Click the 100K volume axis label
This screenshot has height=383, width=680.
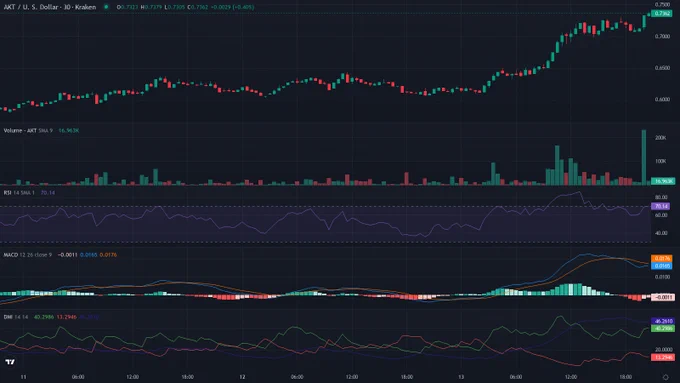(x=660, y=161)
